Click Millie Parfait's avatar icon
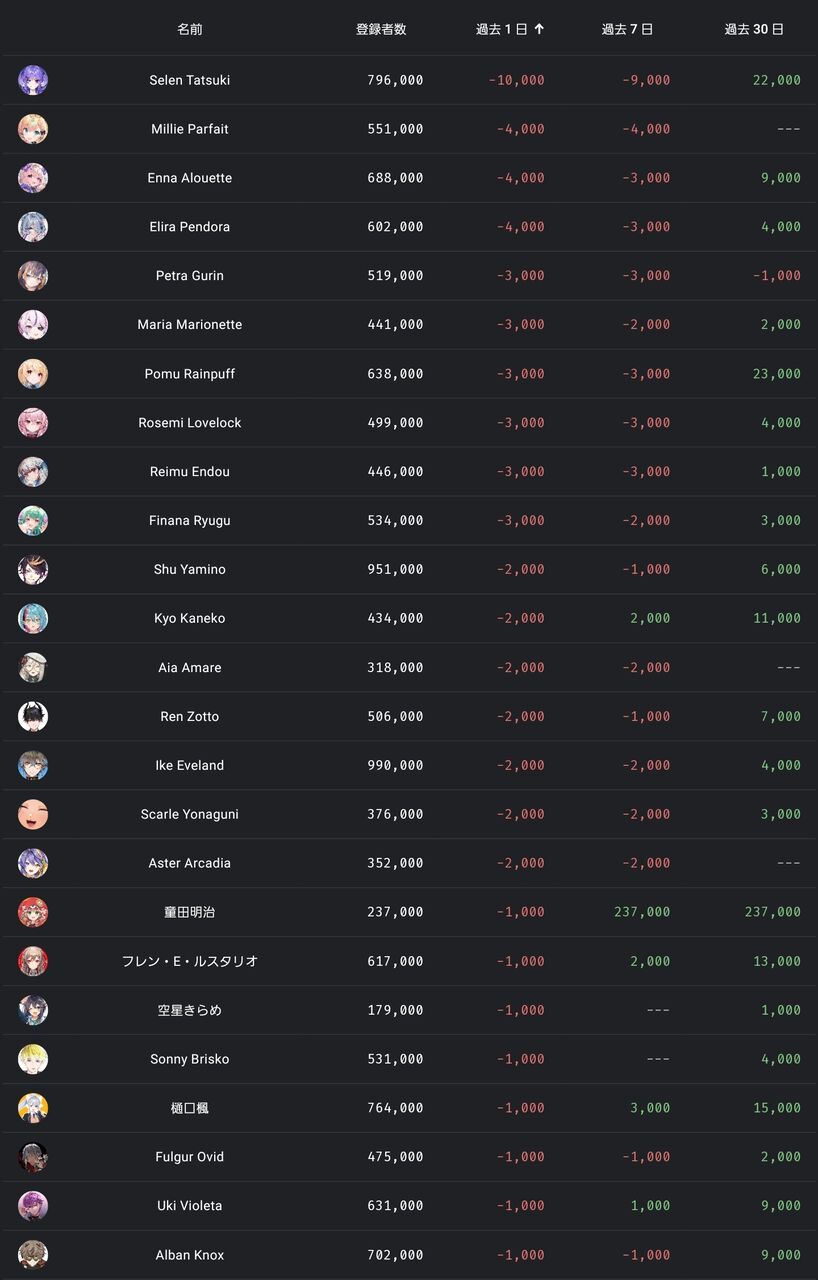 33,129
